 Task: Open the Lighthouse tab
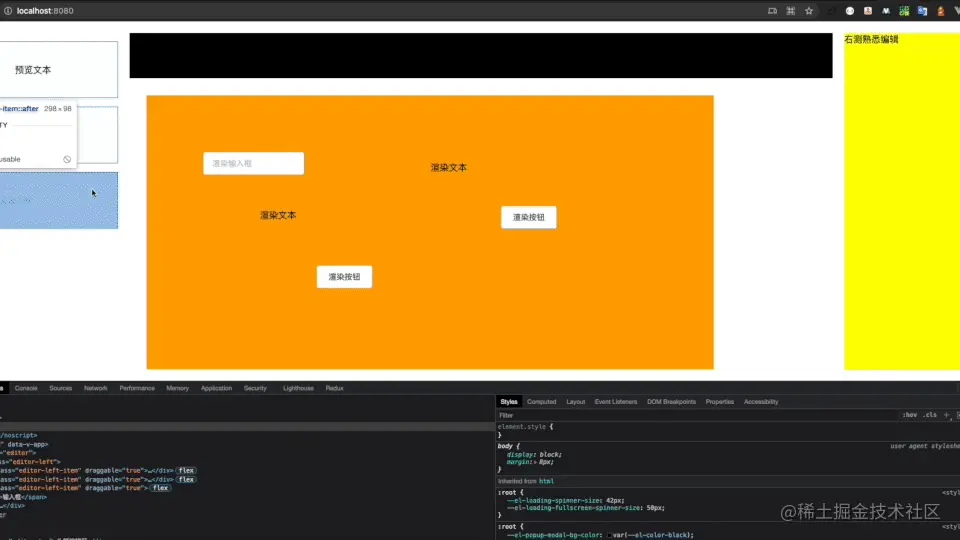click(298, 388)
